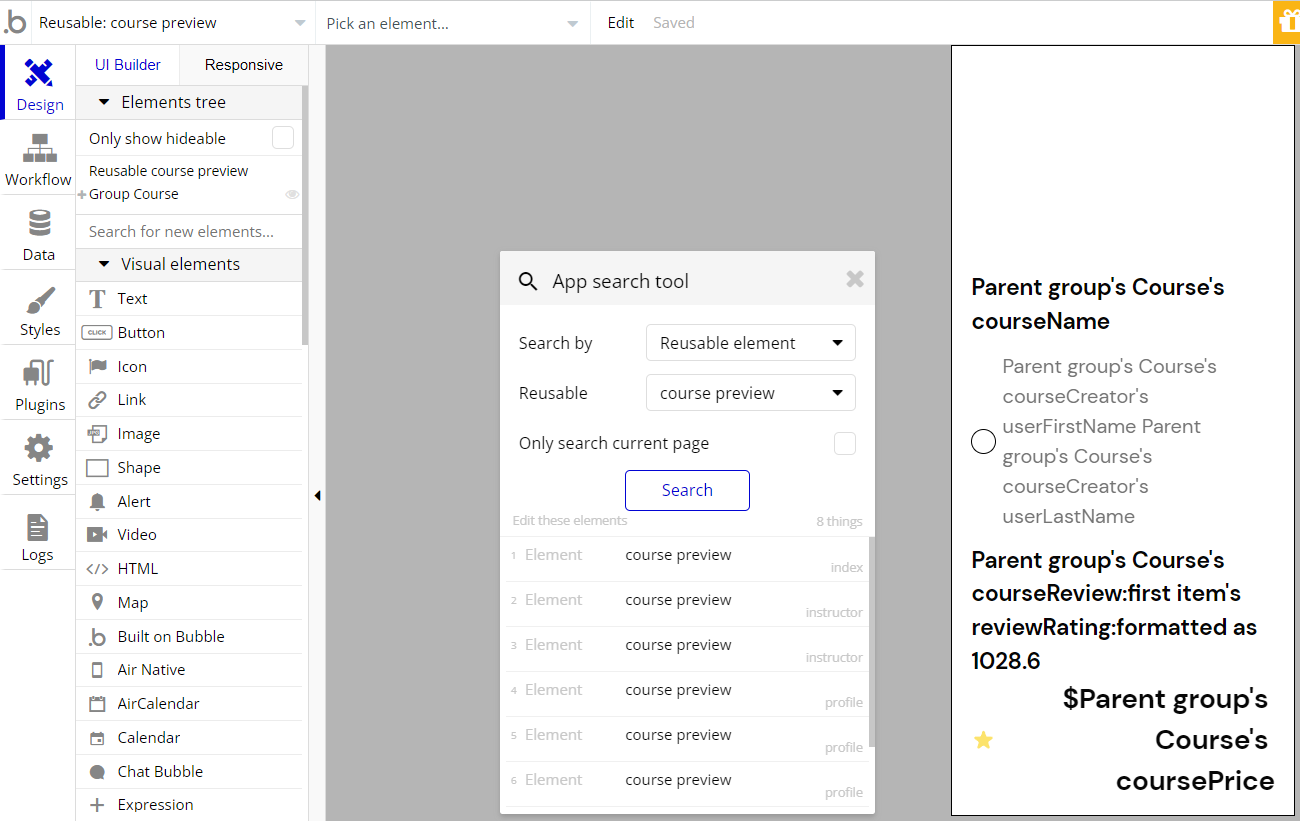Toggle visibility eye for Group Course
Viewport: 1300px width, 821px height.
pyautogui.click(x=292, y=195)
